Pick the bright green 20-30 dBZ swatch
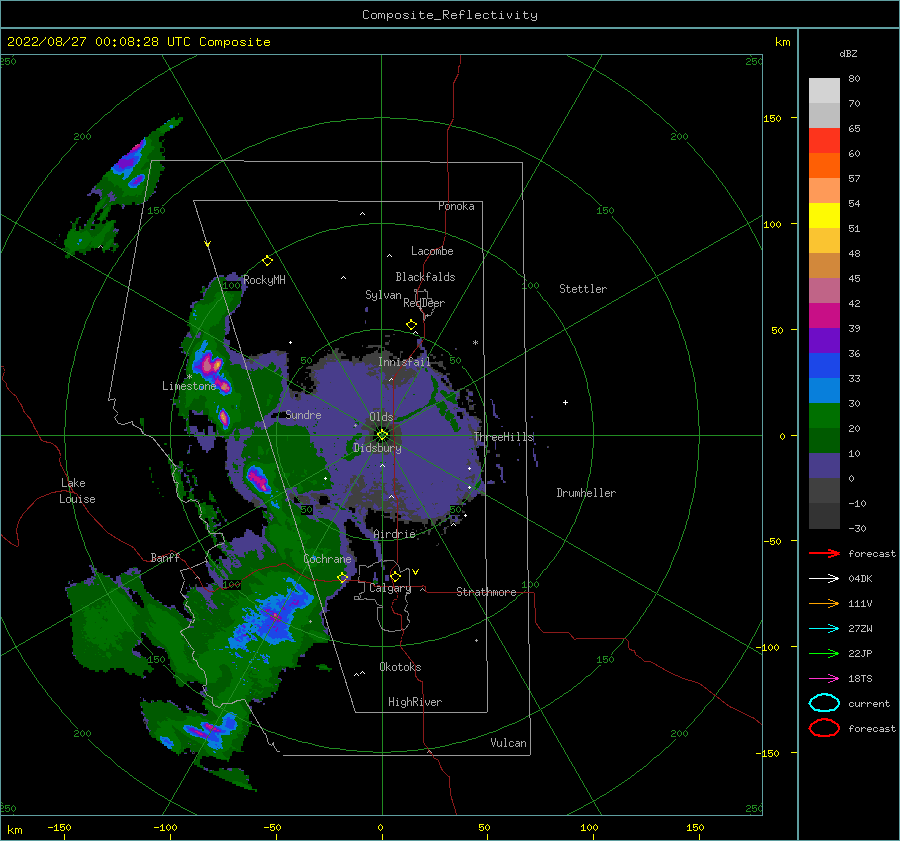Screen dimensions: 900x841 (x=824, y=415)
